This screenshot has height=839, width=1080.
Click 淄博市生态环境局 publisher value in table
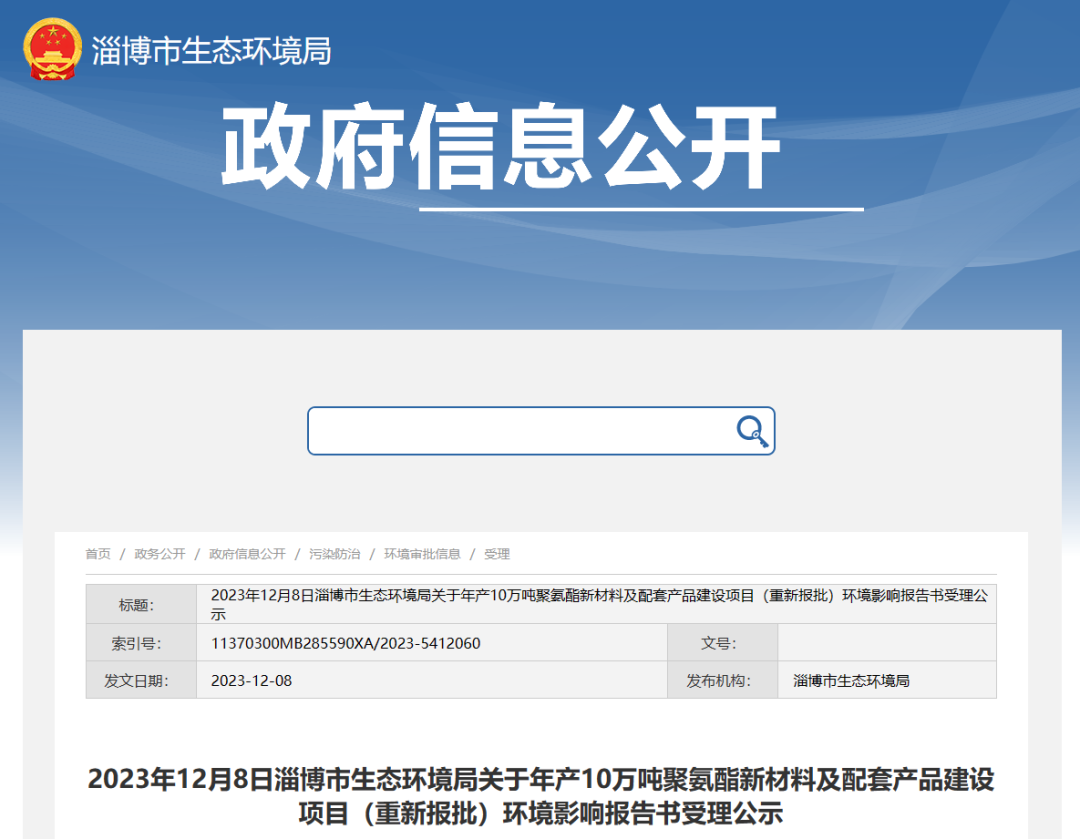851,681
